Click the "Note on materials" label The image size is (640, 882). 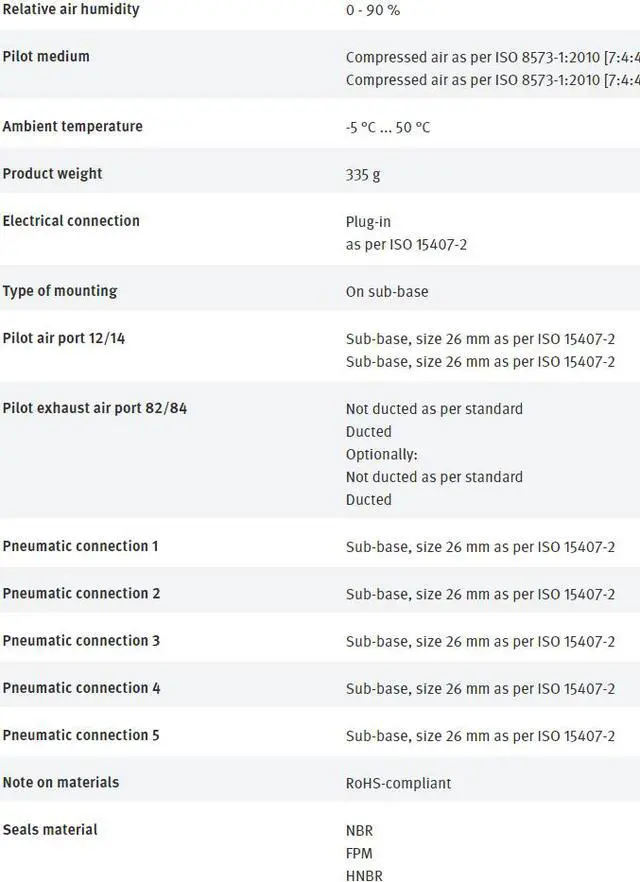(x=61, y=782)
